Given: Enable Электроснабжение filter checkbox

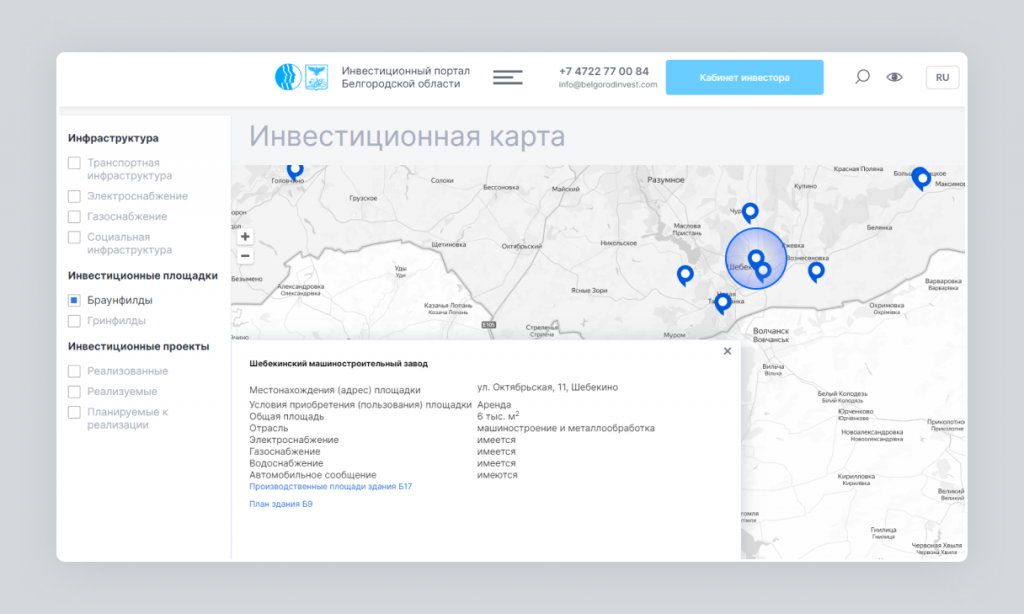Looking at the screenshot, I should point(74,196).
